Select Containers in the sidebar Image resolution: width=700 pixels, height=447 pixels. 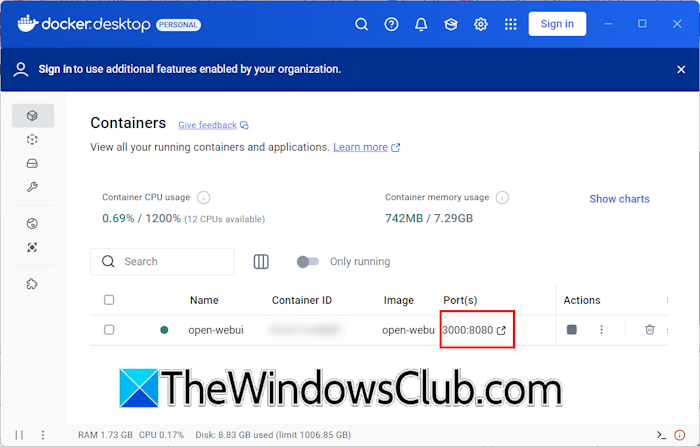[33, 116]
